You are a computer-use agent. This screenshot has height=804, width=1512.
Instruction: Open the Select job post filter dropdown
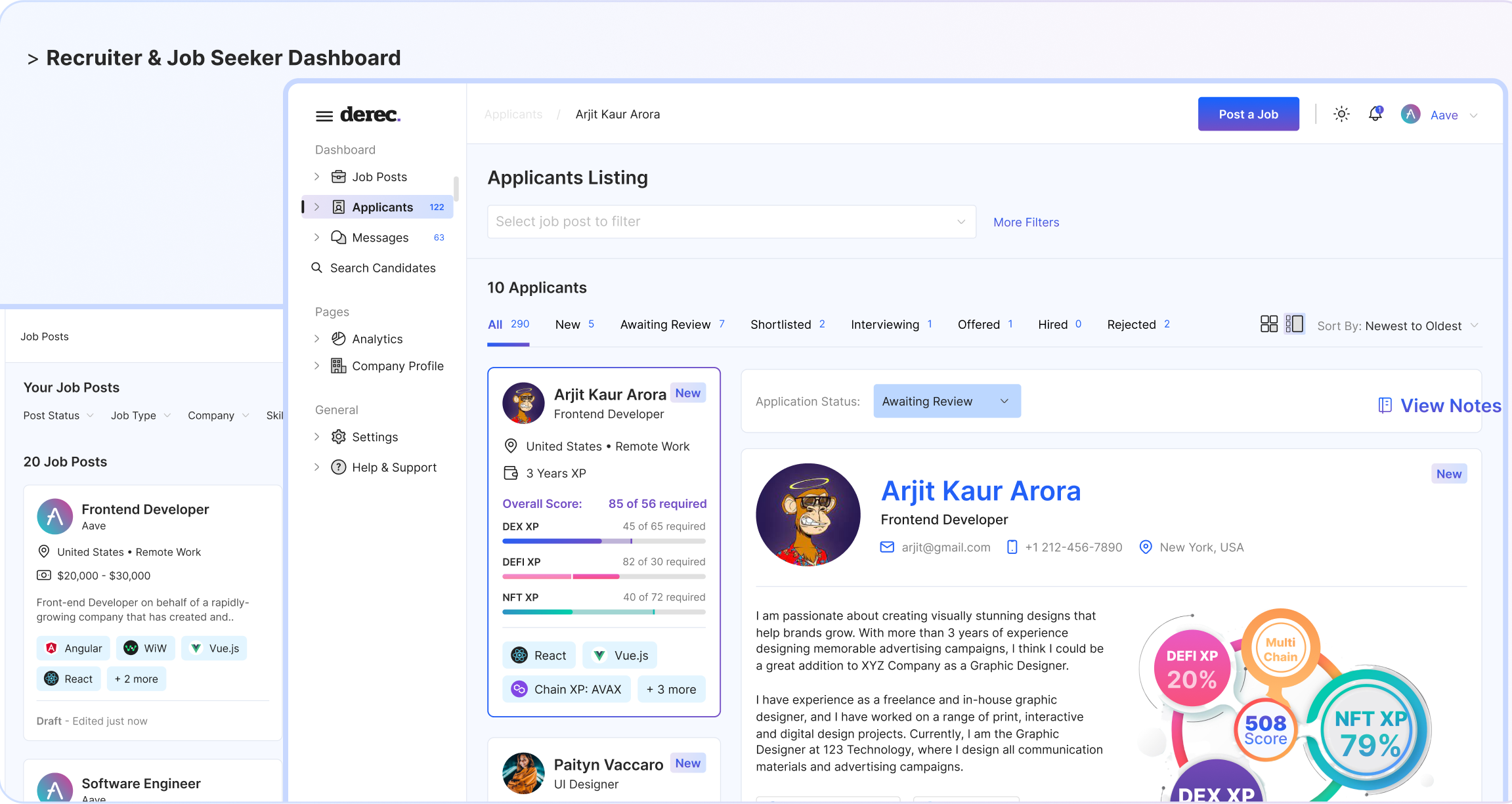click(x=731, y=221)
